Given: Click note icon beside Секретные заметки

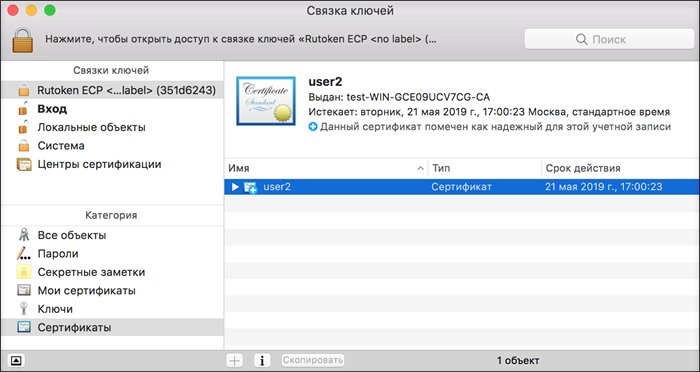Looking at the screenshot, I should 24,272.
